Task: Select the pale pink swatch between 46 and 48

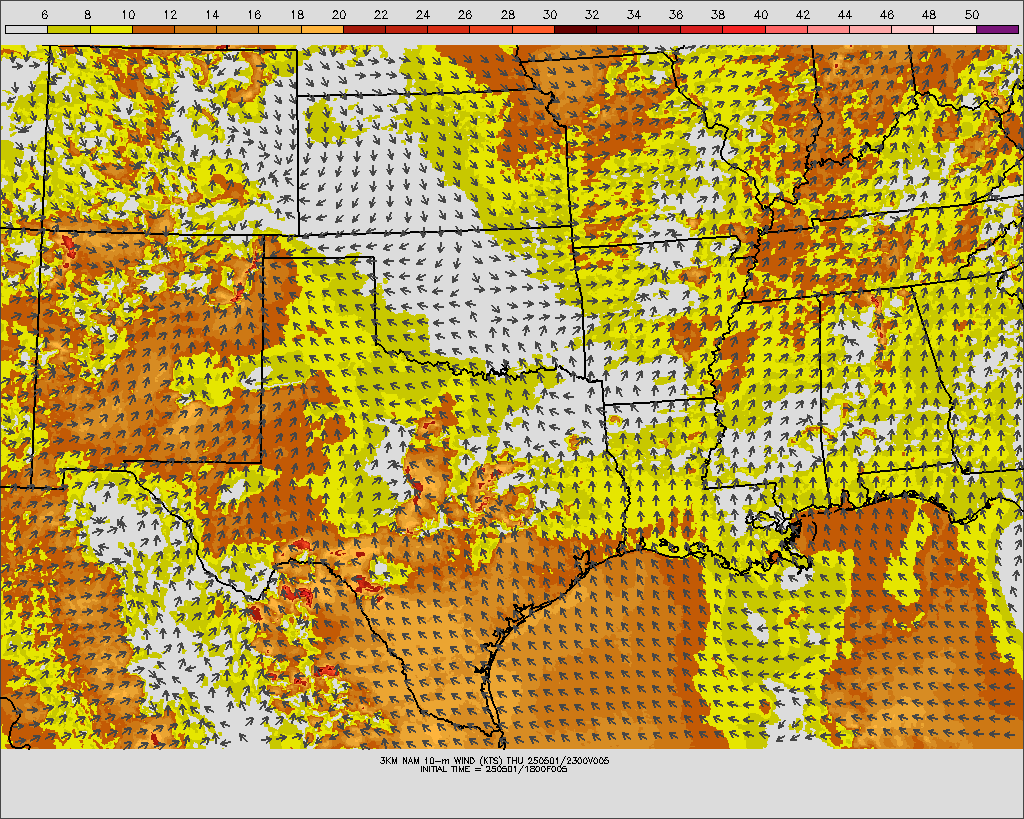Action: coord(912,29)
